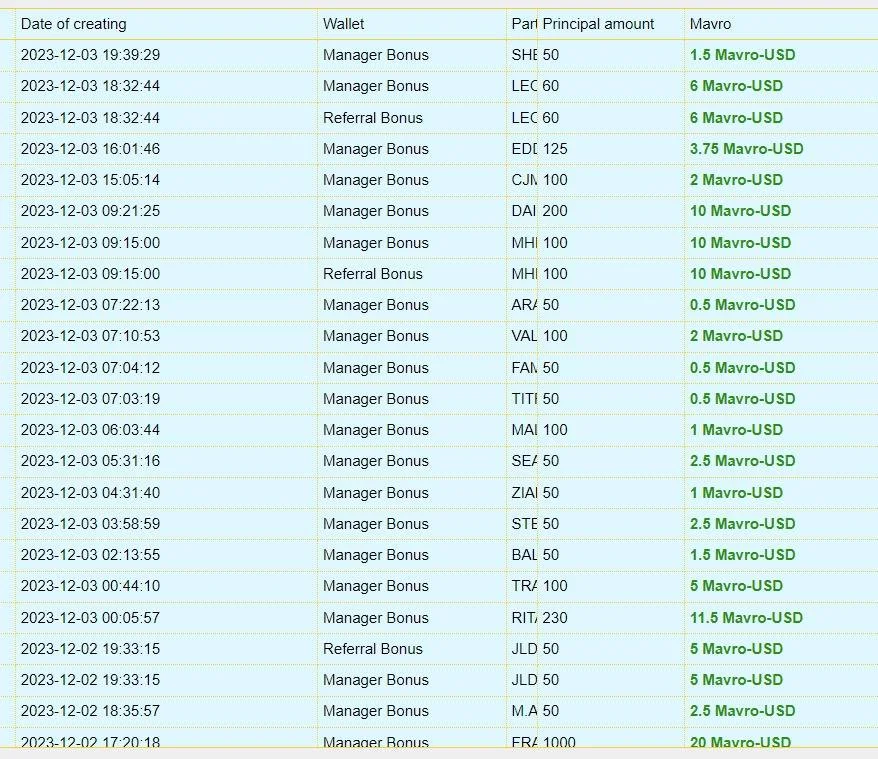878x759 pixels.
Task: Select date cell 2023-12-03 05:31:16
Action: [x=90, y=460]
